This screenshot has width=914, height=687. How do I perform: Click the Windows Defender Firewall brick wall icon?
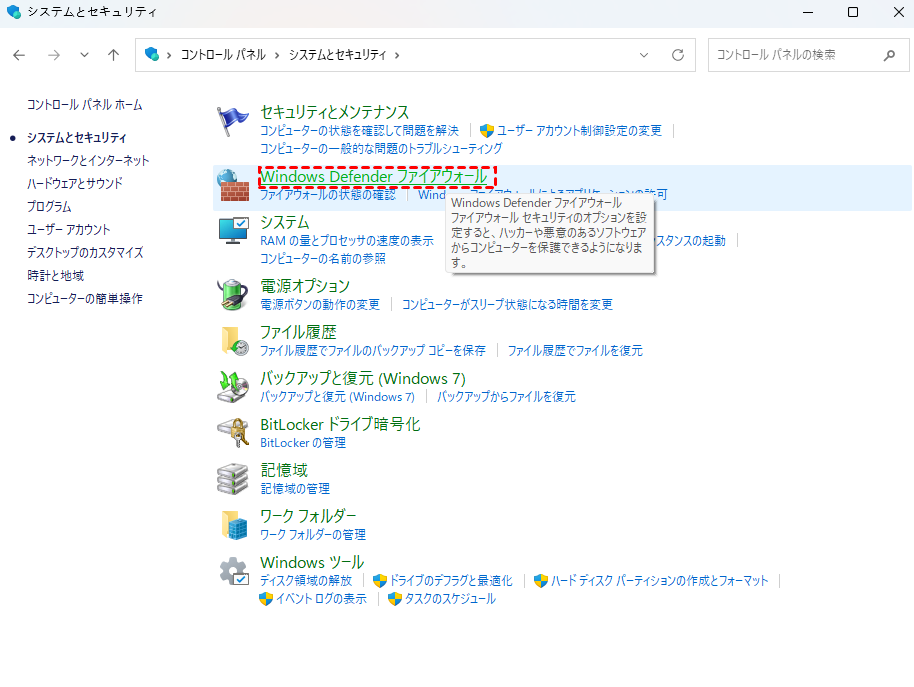(x=233, y=185)
